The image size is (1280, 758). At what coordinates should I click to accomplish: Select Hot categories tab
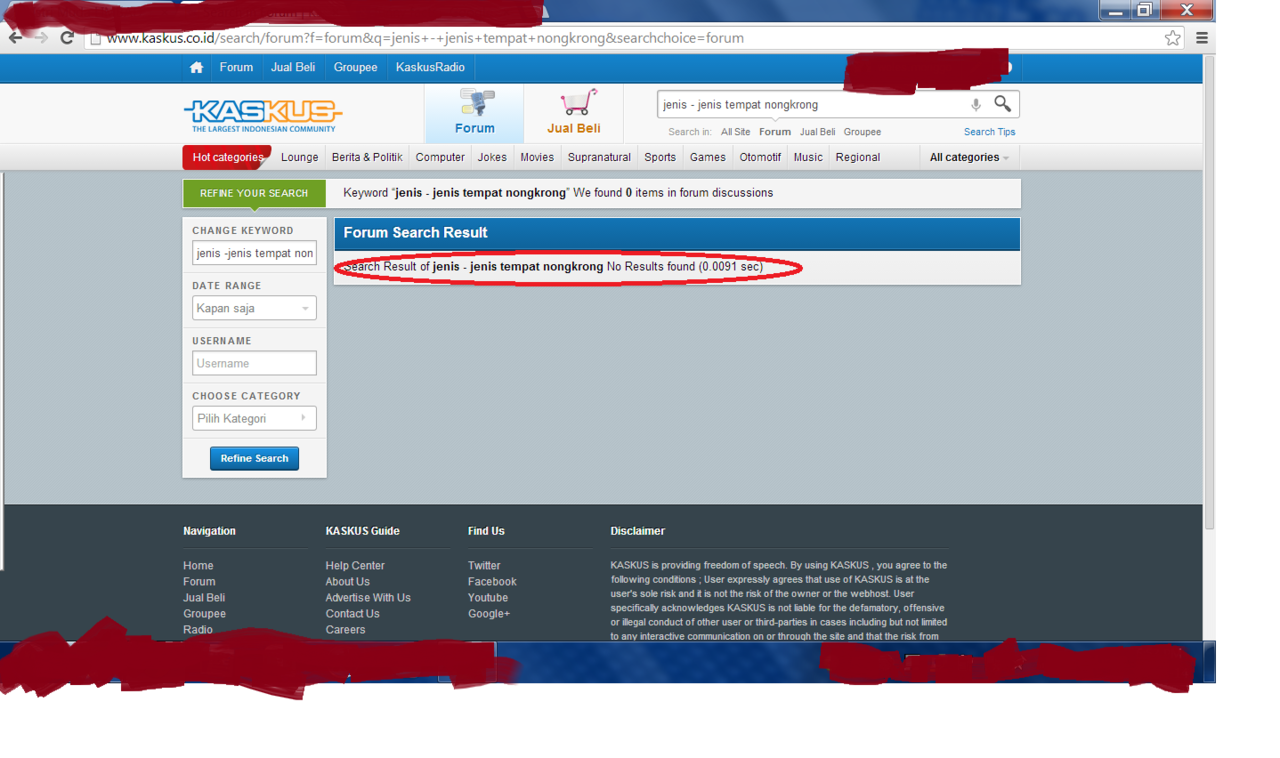[227, 157]
